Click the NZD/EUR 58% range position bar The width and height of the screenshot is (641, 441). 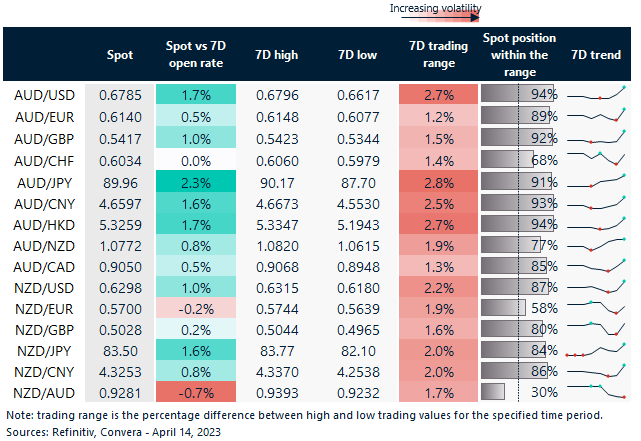coord(503,307)
